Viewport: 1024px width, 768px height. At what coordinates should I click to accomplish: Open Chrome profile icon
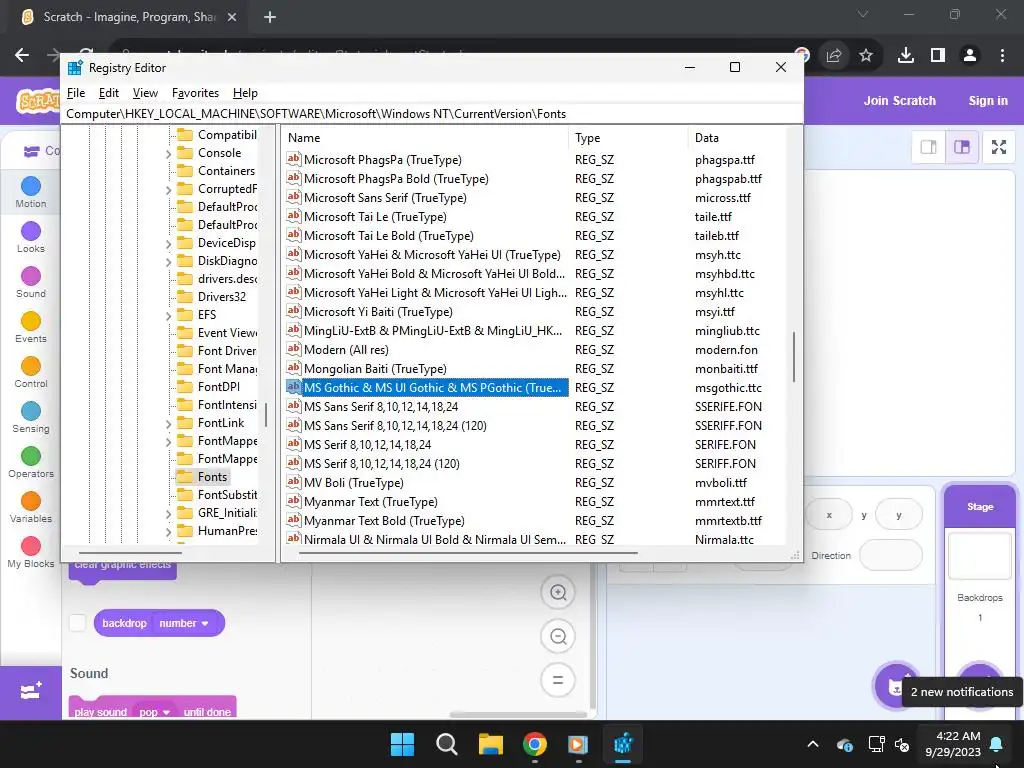pos(970,56)
